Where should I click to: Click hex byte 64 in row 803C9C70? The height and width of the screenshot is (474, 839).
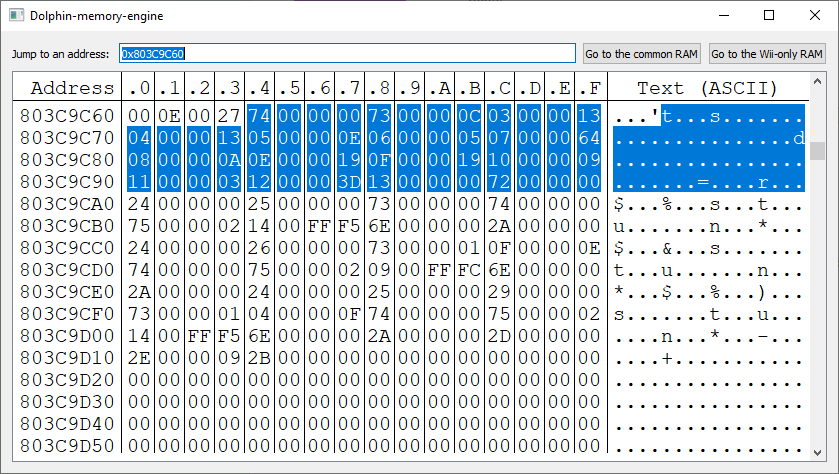[x=590, y=138]
